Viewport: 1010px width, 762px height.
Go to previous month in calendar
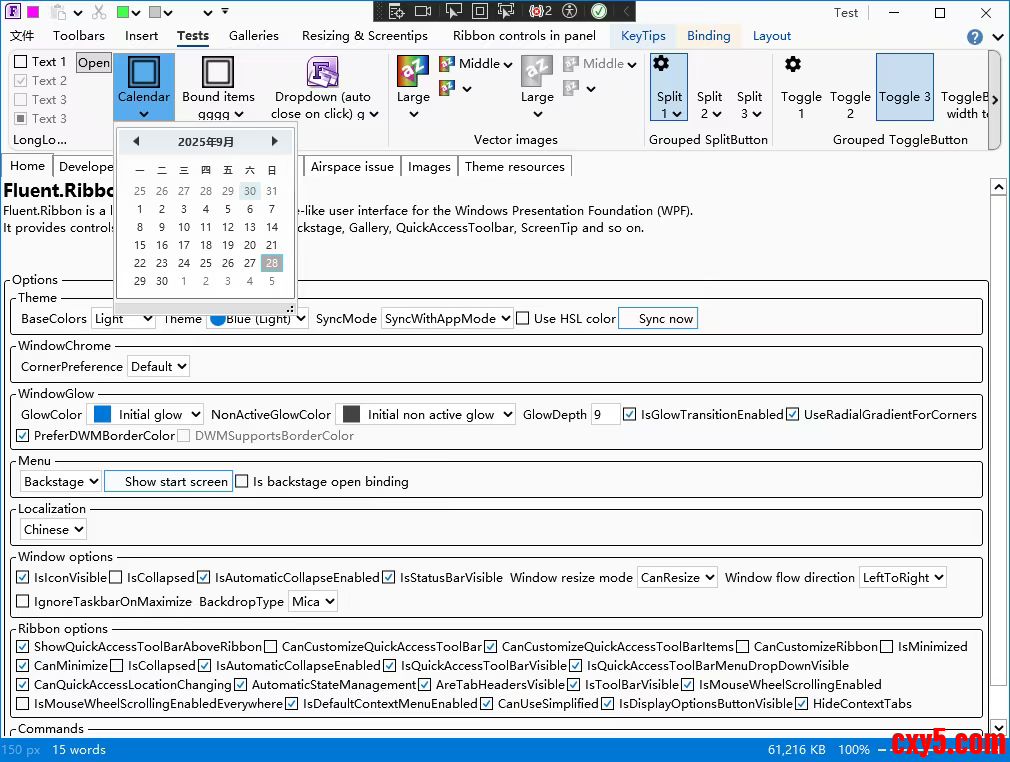pyautogui.click(x=136, y=142)
